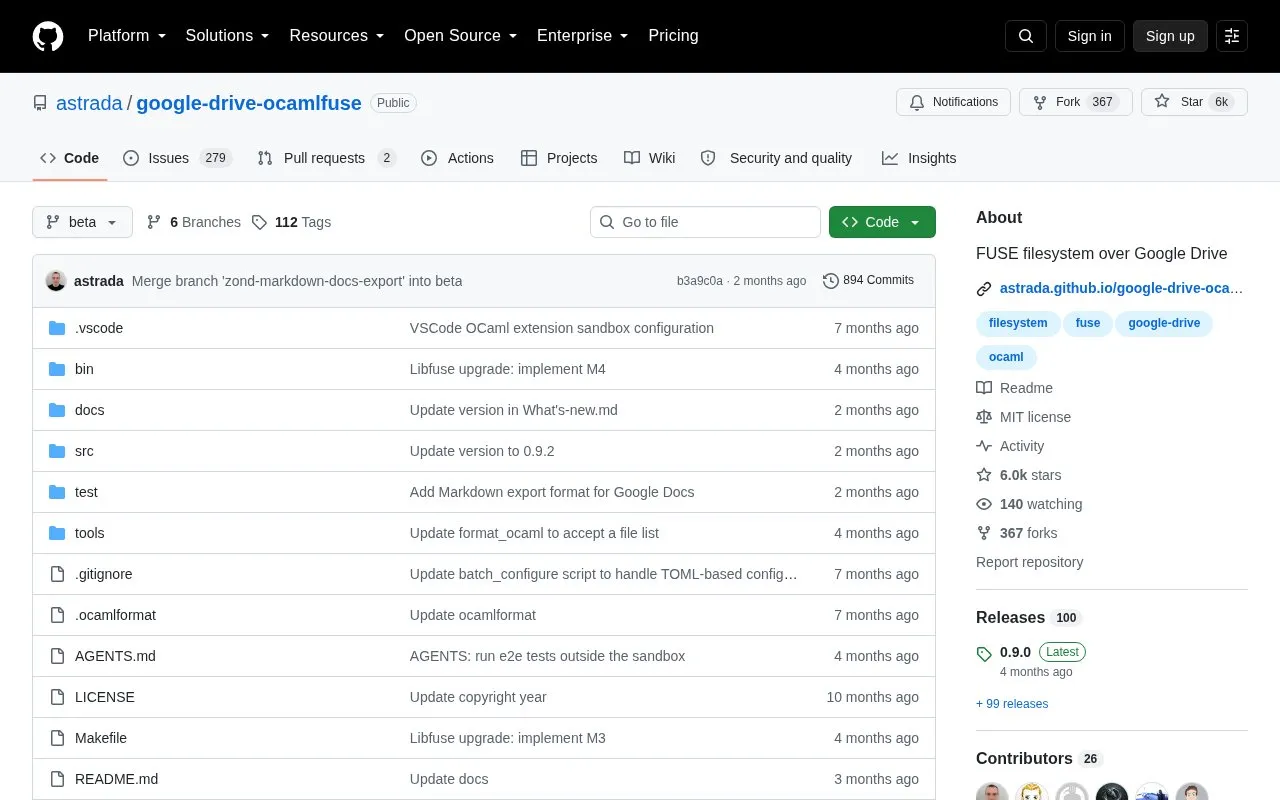Click the release tag icon for 0.9.0
The width and height of the screenshot is (1280, 800).
984,654
